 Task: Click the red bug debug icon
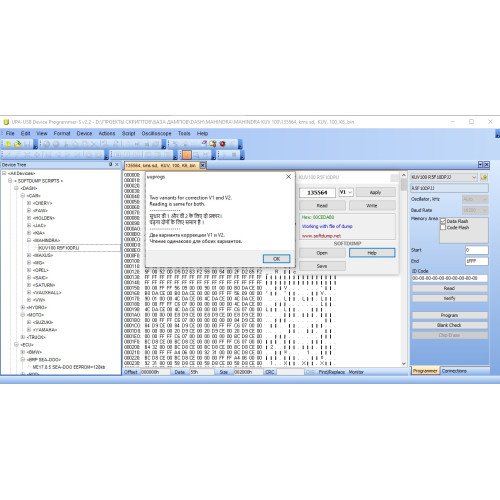tap(222, 144)
